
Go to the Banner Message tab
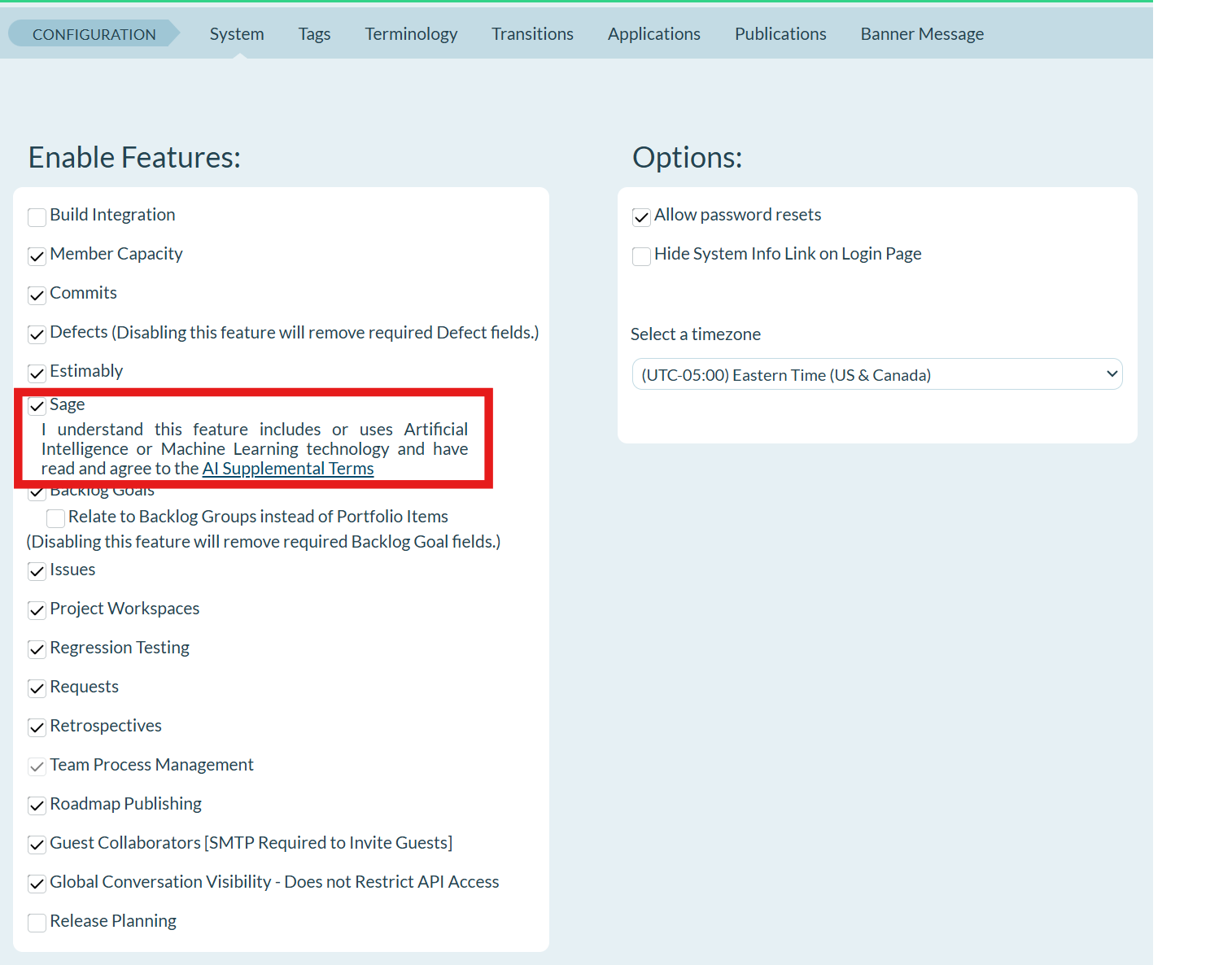point(922,34)
